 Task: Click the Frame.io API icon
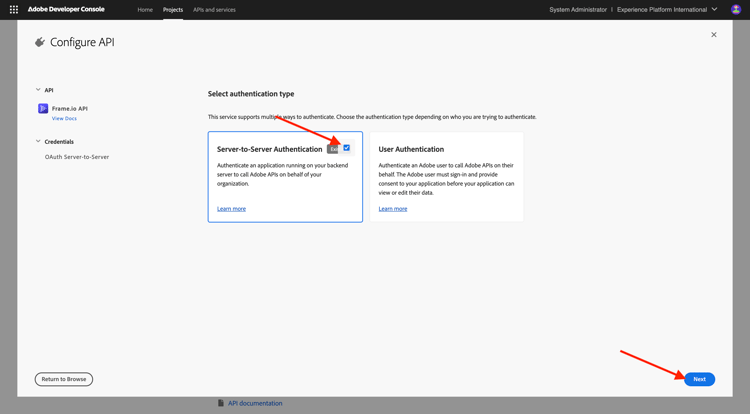43,109
